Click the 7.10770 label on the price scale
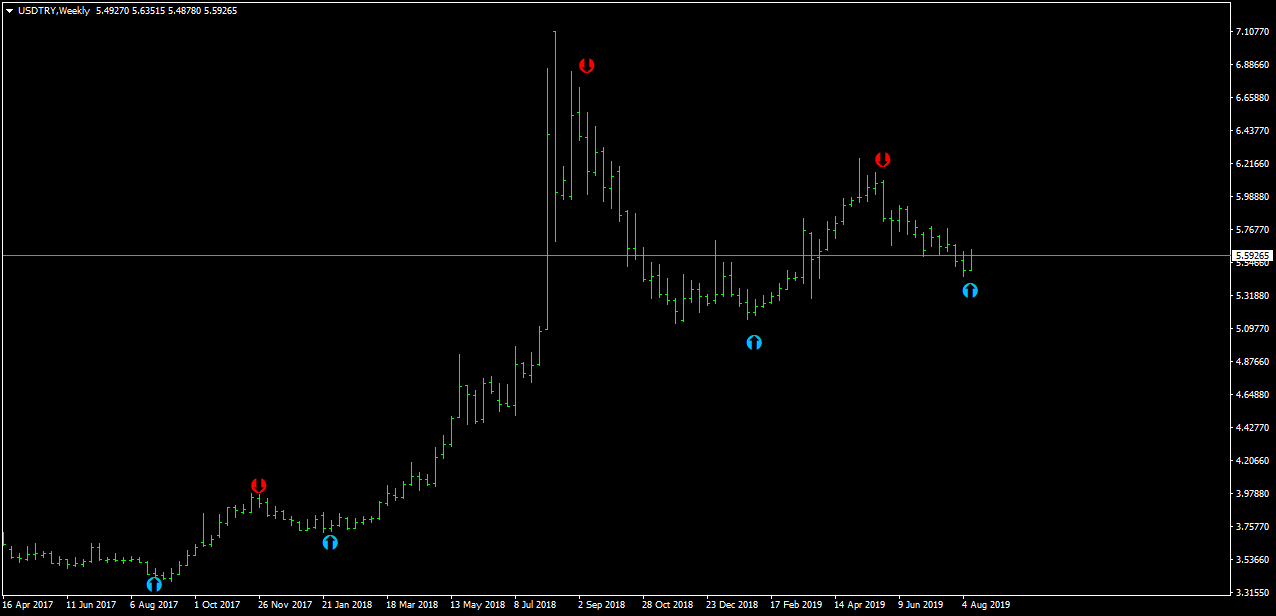The image size is (1276, 616). coord(1253,32)
